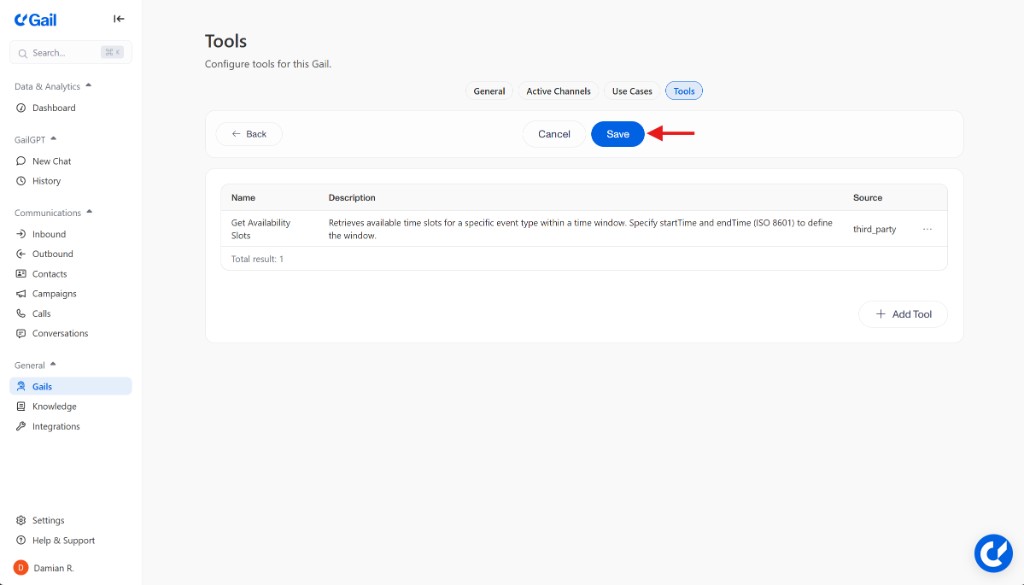
Task: Open chat History in the sidebar
Action: pyautogui.click(x=46, y=181)
